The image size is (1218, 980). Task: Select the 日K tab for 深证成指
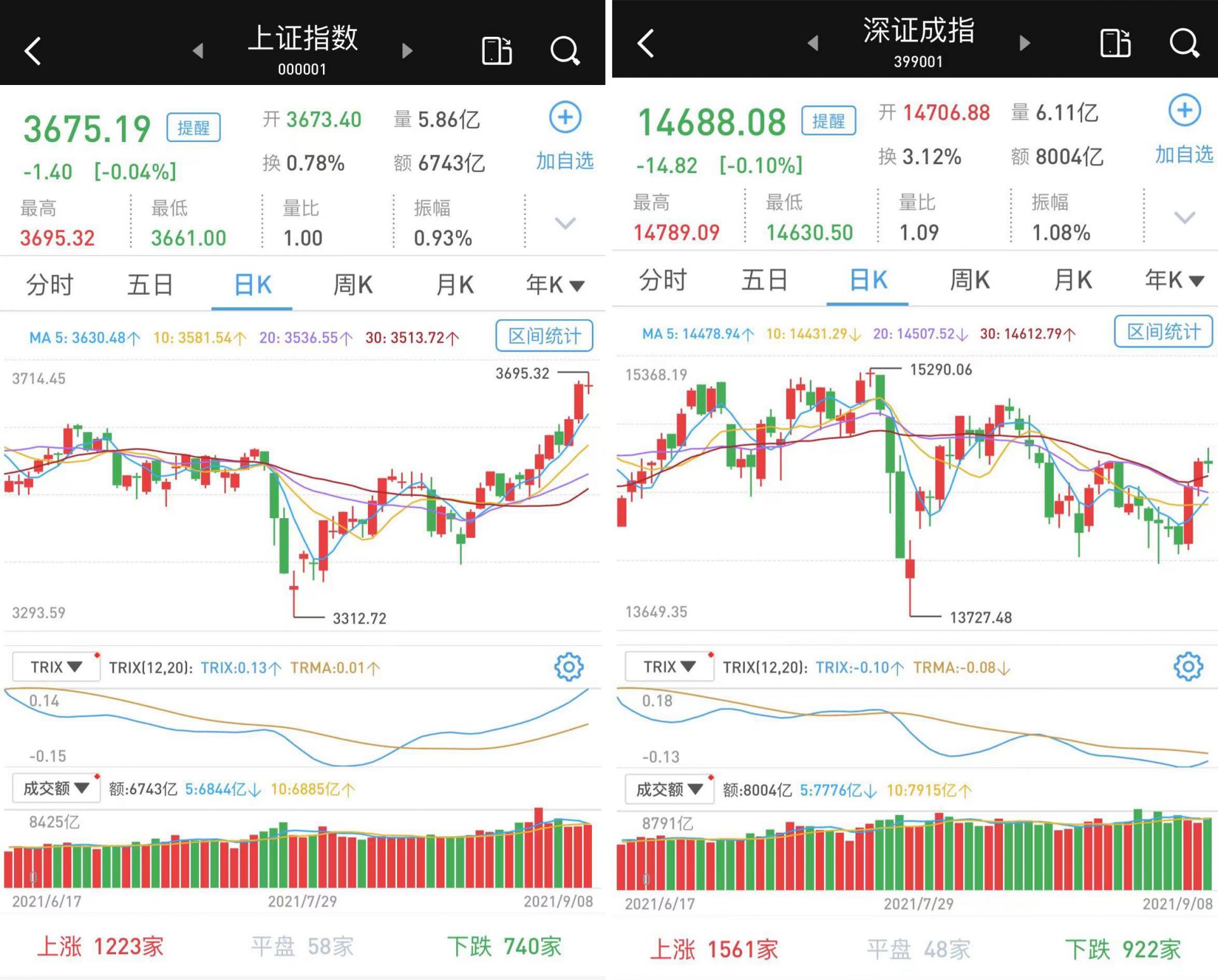tap(868, 280)
